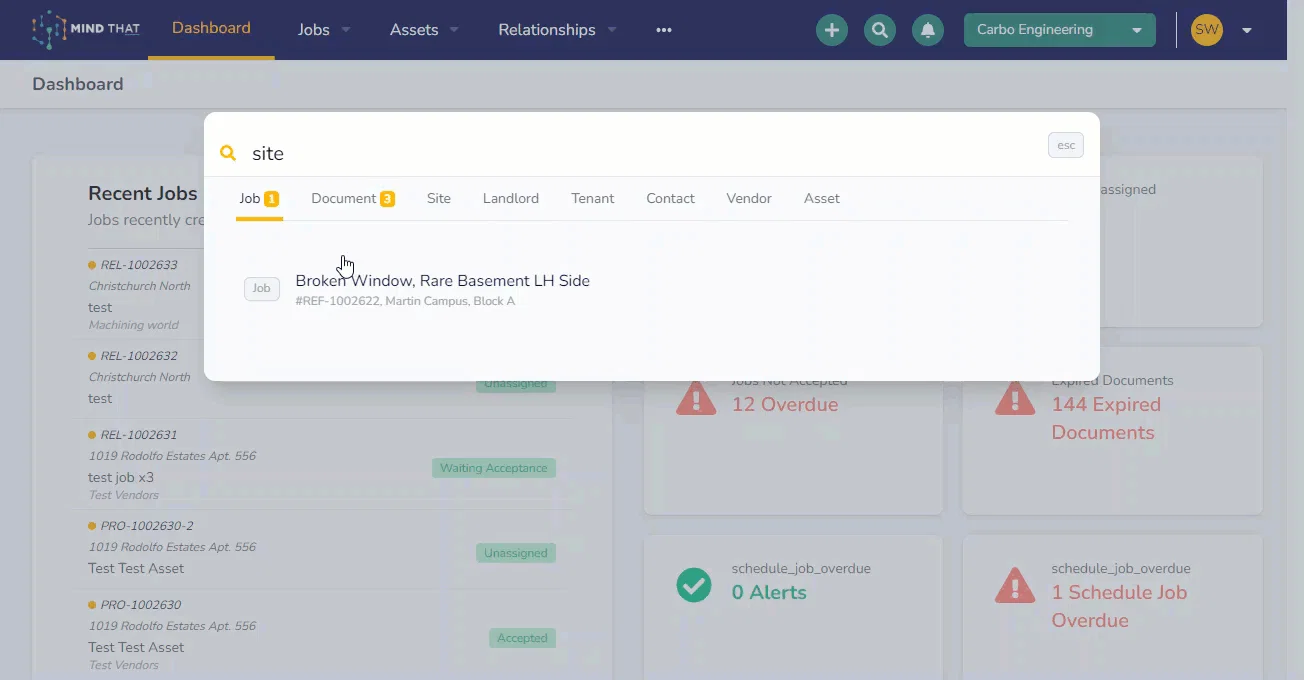Click the SW user avatar

[1207, 30]
